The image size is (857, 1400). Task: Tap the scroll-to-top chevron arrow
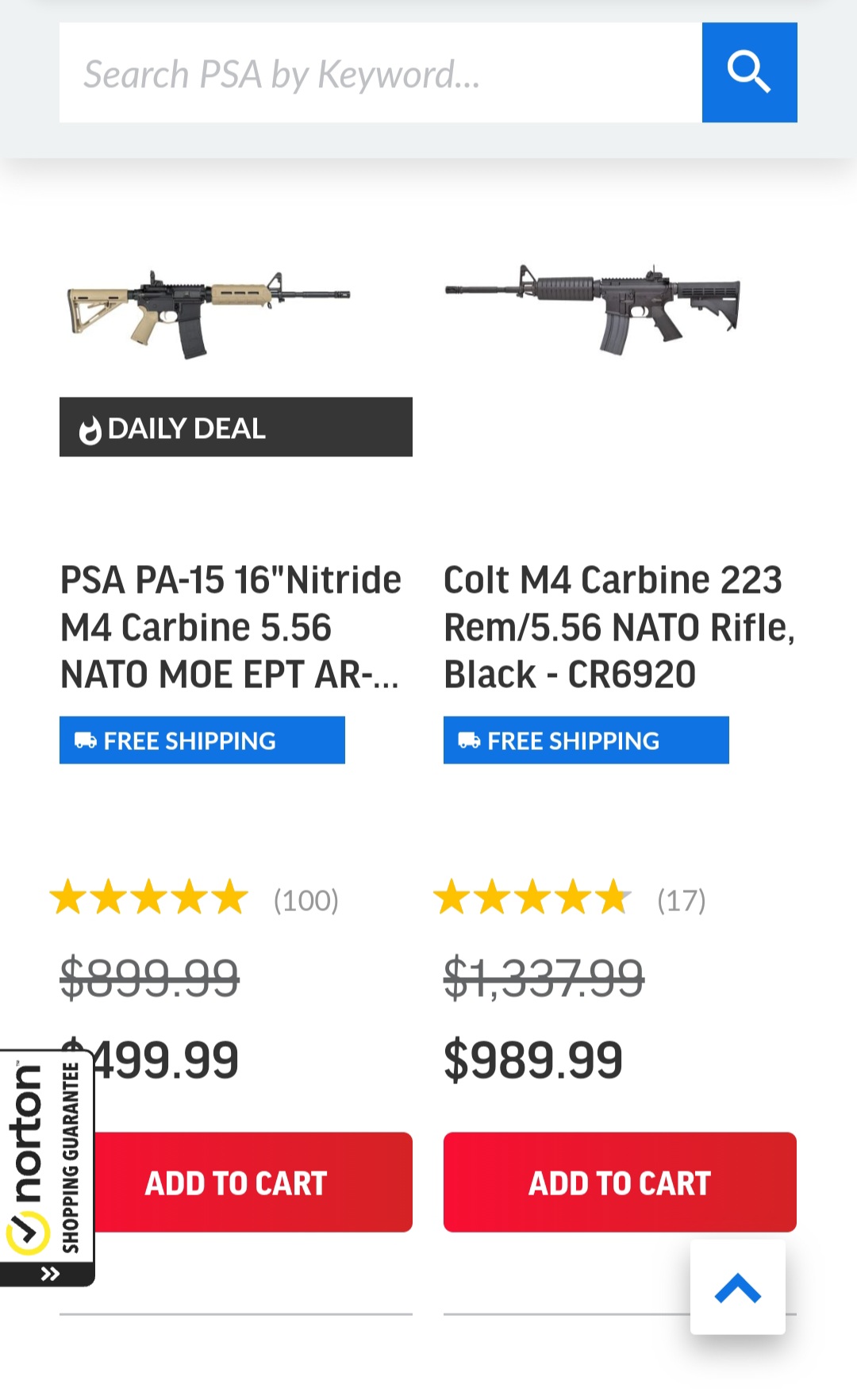click(737, 1287)
